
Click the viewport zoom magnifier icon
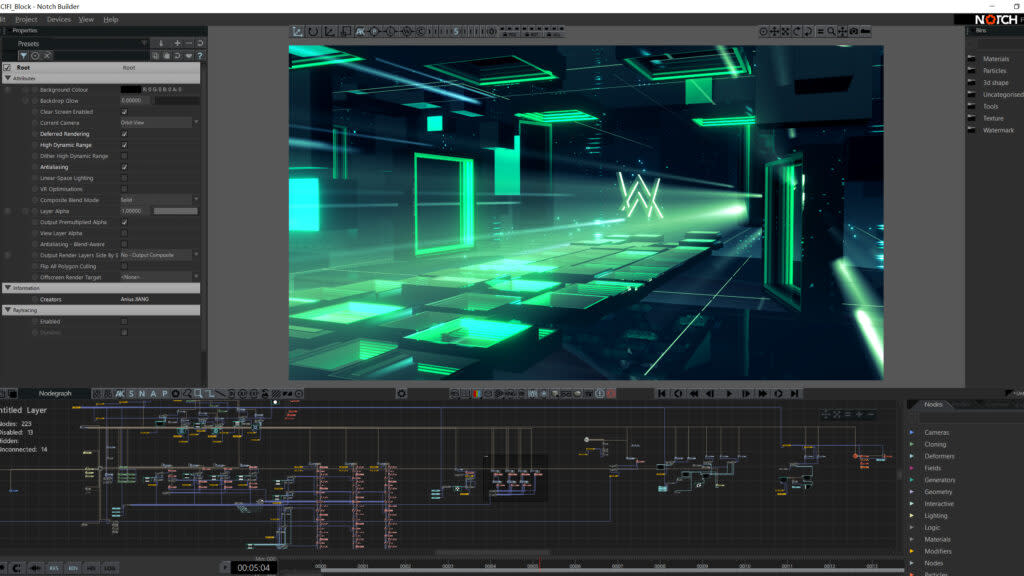[831, 31]
